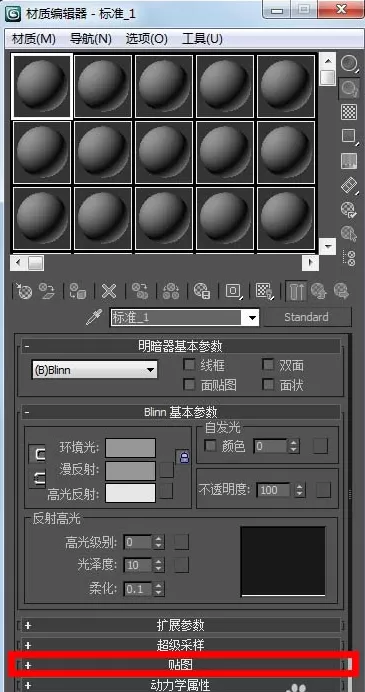365x692 pixels.
Task: Open the 工具(U) menu
Action: point(202,39)
